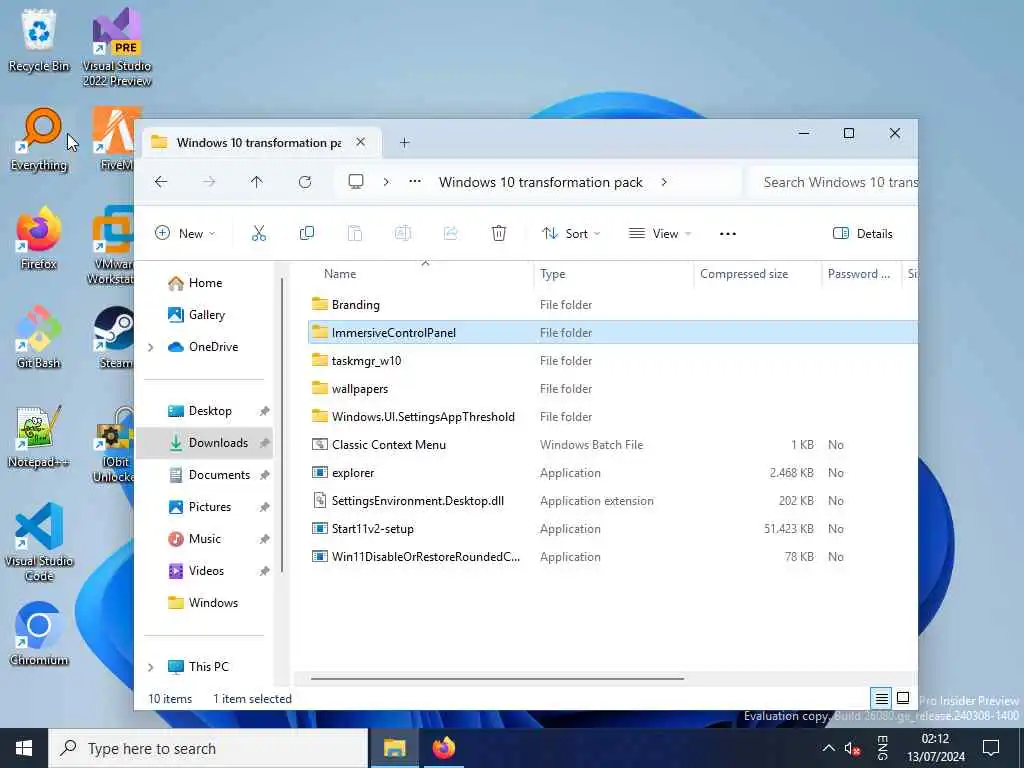This screenshot has width=1024, height=768.
Task: Select the Notepad++ desktop shortcut
Action: pos(39,437)
